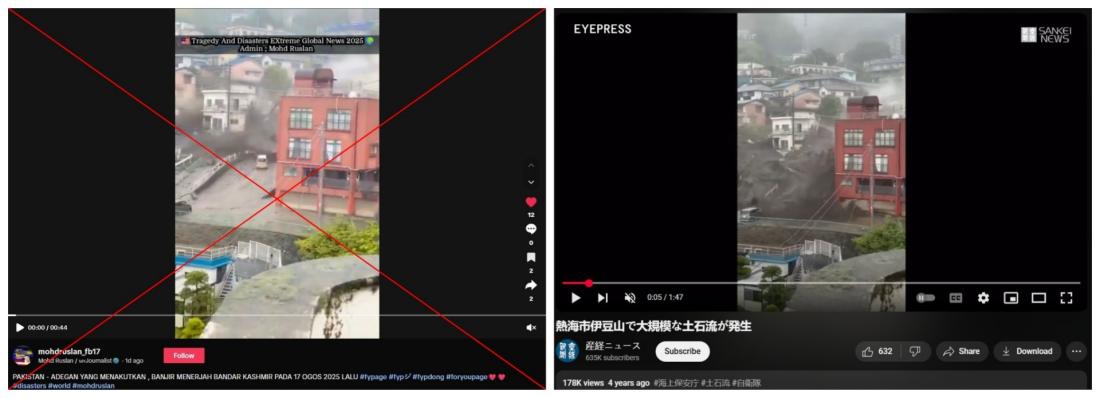Screen dimensions: 1100x398
Task: Unmute the TikTok video speaker icon
Action: [531, 327]
